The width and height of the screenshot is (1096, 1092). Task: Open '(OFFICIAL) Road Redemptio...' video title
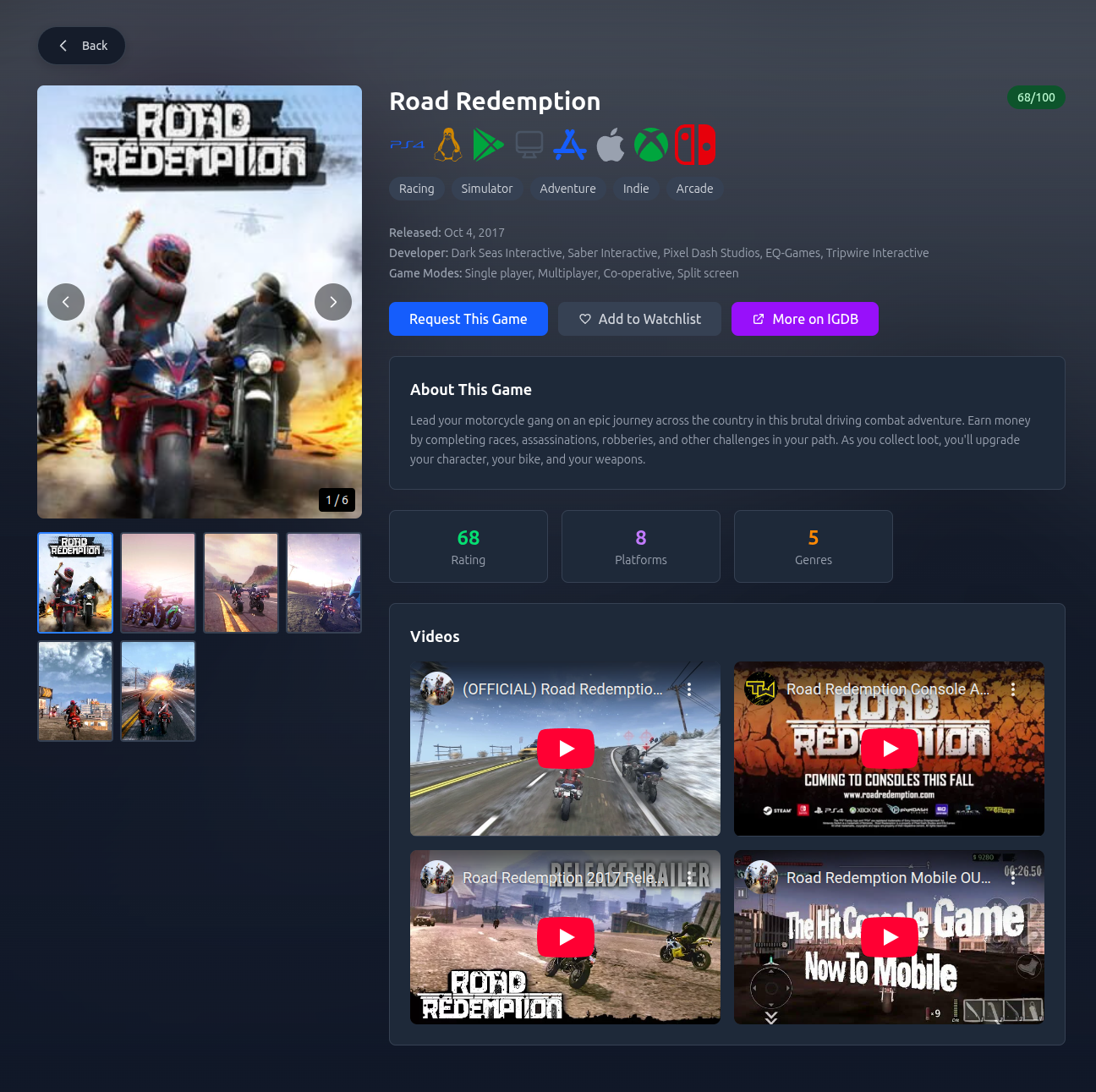pos(562,689)
